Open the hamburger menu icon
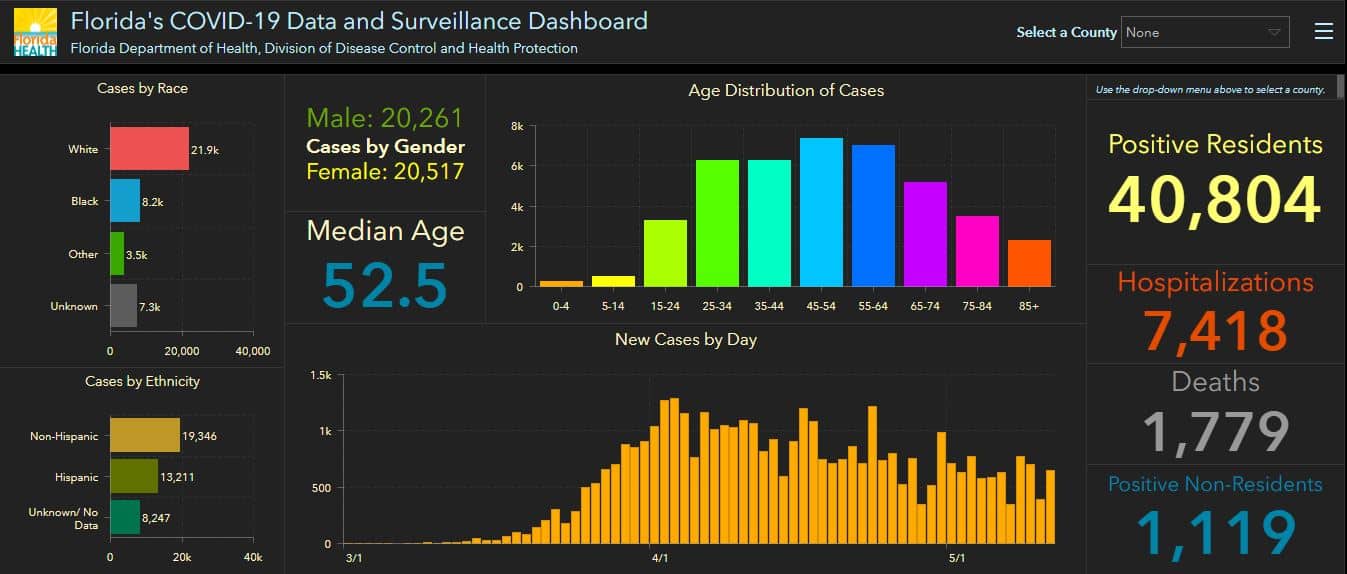This screenshot has height=574, width=1347. [1323, 32]
